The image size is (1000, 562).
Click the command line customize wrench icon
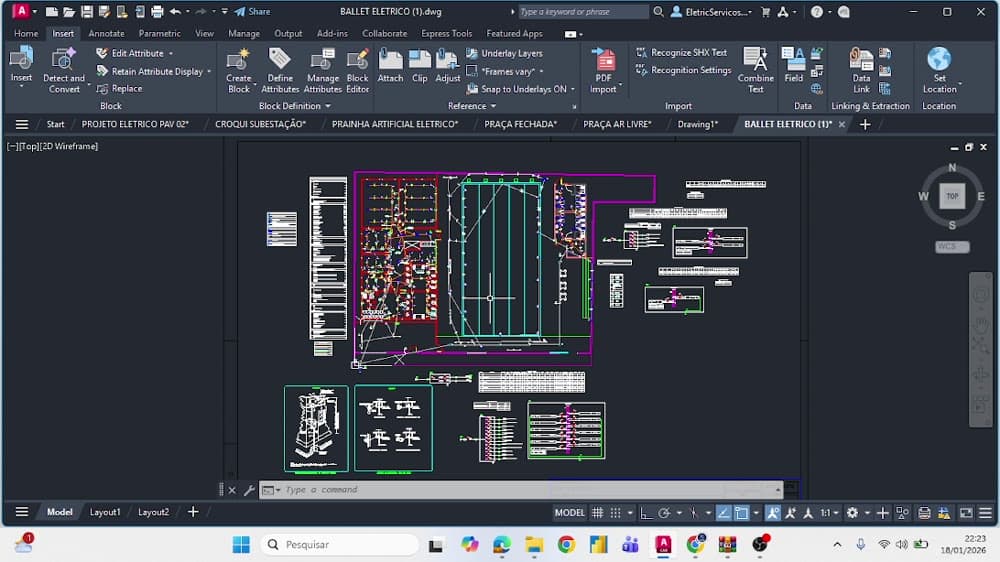click(249, 490)
